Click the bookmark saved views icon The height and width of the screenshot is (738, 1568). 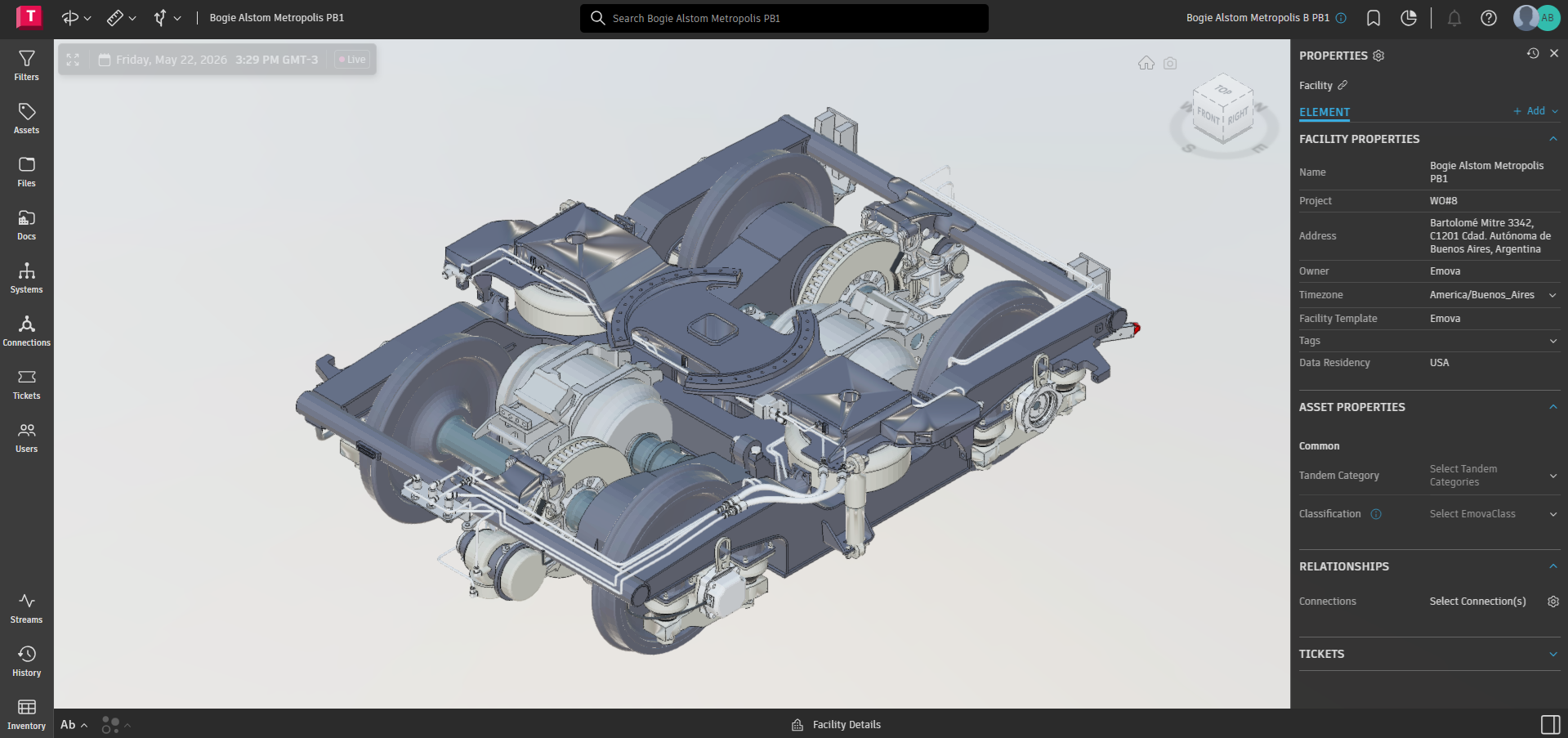tap(1374, 18)
